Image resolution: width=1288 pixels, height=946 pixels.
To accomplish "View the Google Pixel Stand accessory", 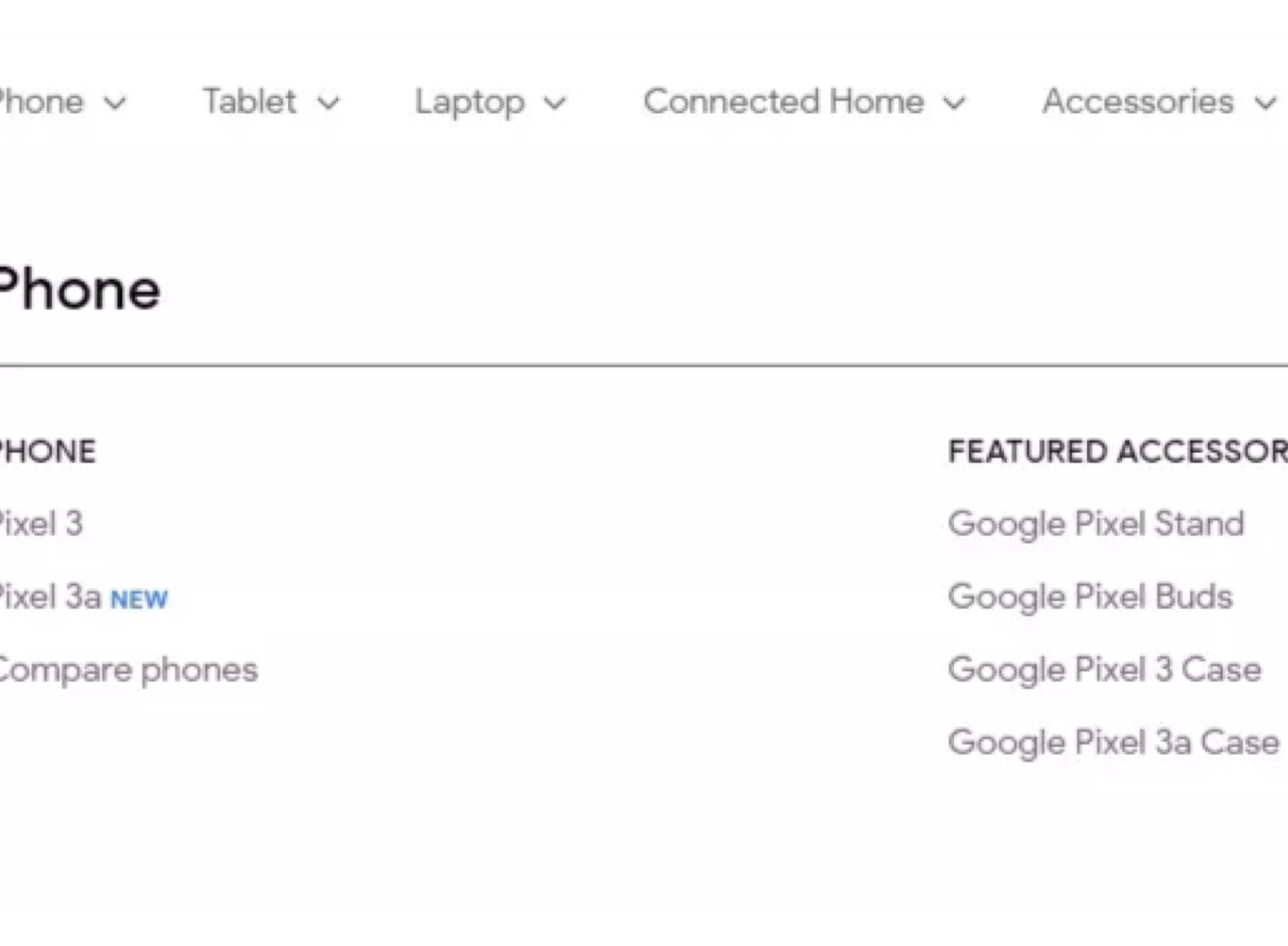I will click(1096, 524).
